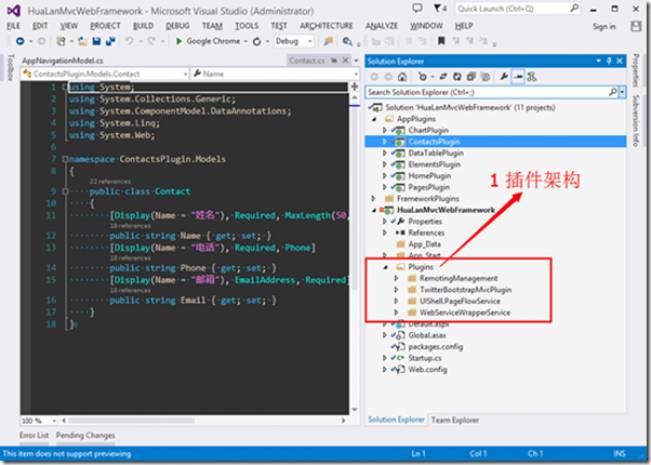The width and height of the screenshot is (651, 465).
Task: Close the Contact.cs tab
Action: click(x=345, y=61)
